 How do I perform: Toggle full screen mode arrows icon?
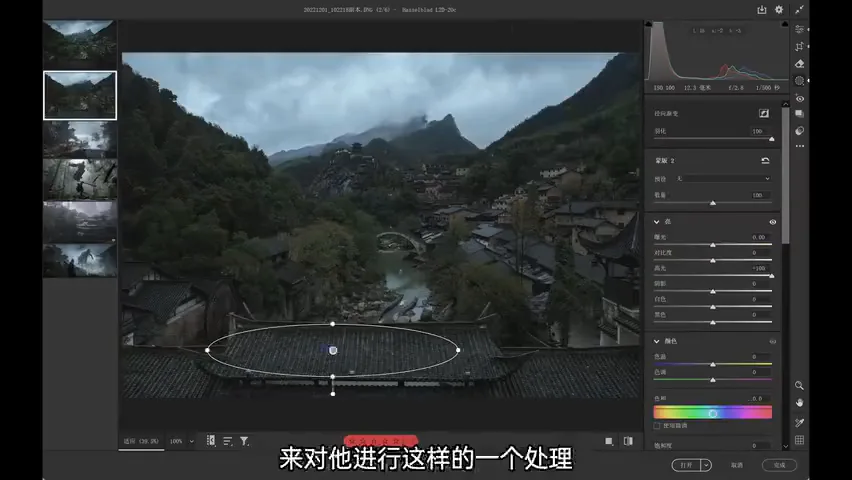point(799,10)
